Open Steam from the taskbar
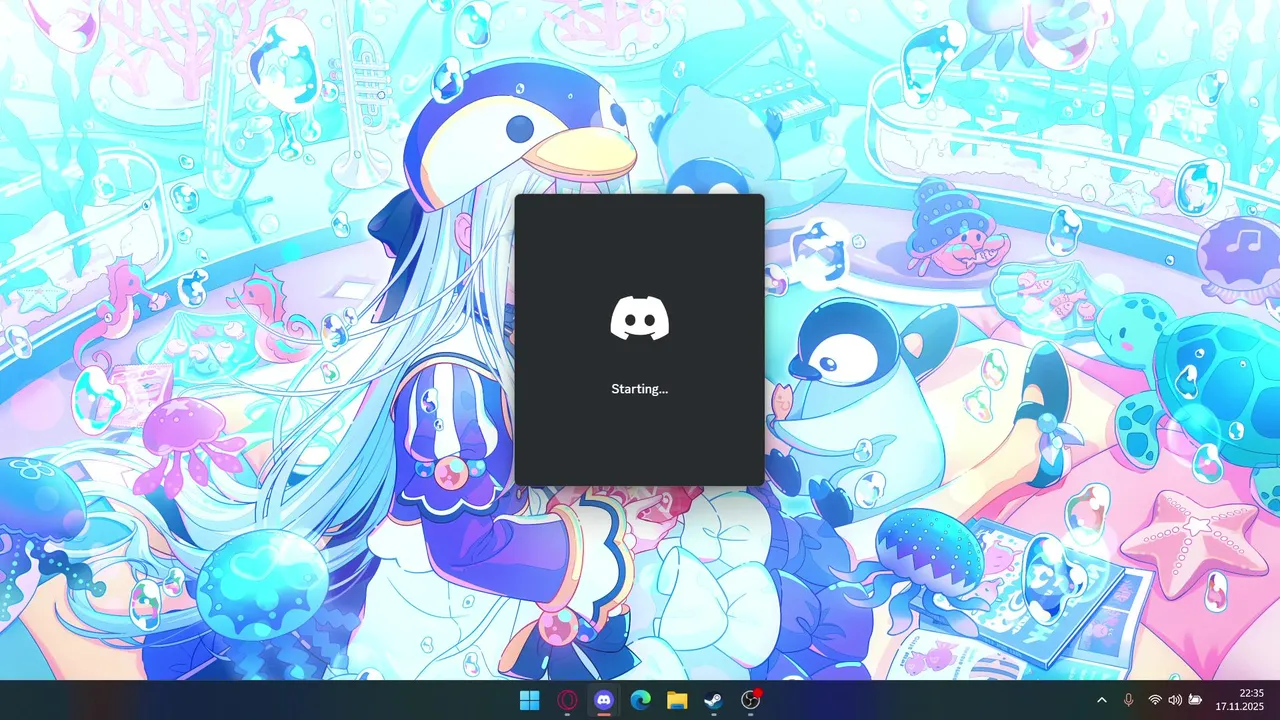 click(713, 700)
